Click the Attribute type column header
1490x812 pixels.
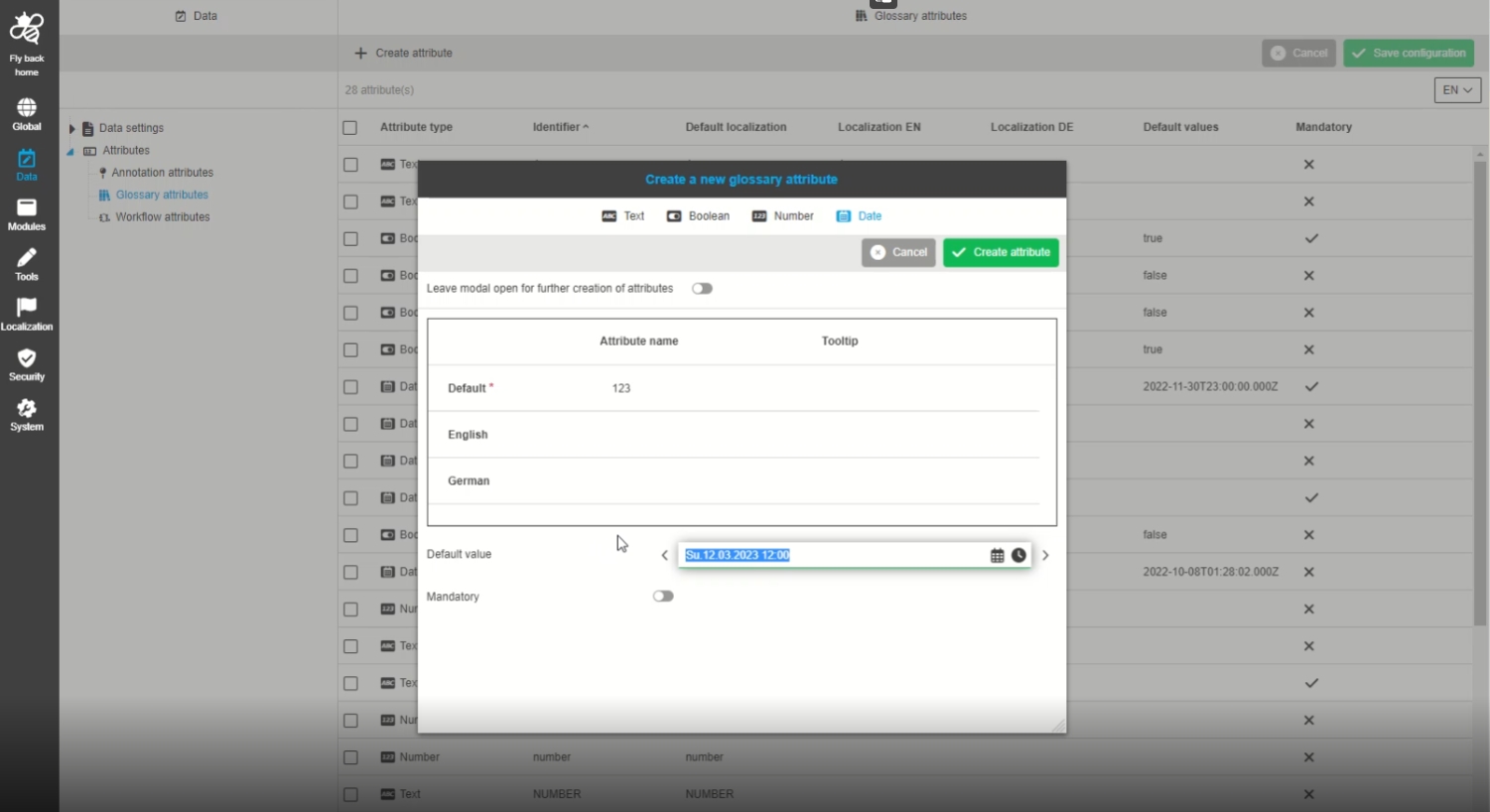416,127
